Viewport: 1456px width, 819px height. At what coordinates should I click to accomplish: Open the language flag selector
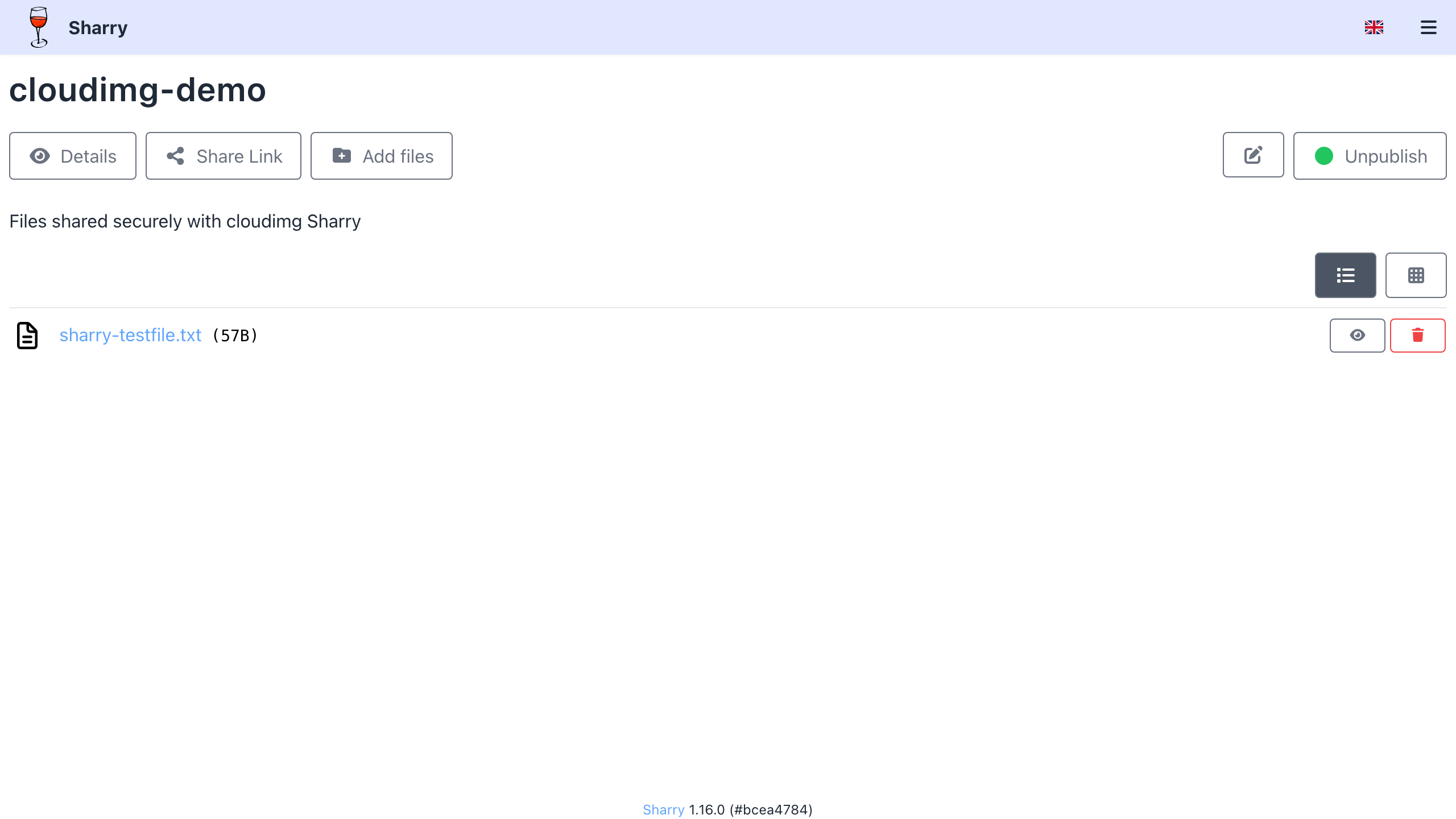pos(1374,27)
